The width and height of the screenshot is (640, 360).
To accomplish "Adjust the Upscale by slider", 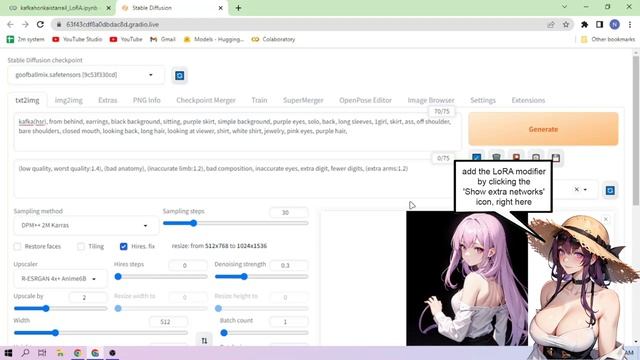I will click(60, 309).
